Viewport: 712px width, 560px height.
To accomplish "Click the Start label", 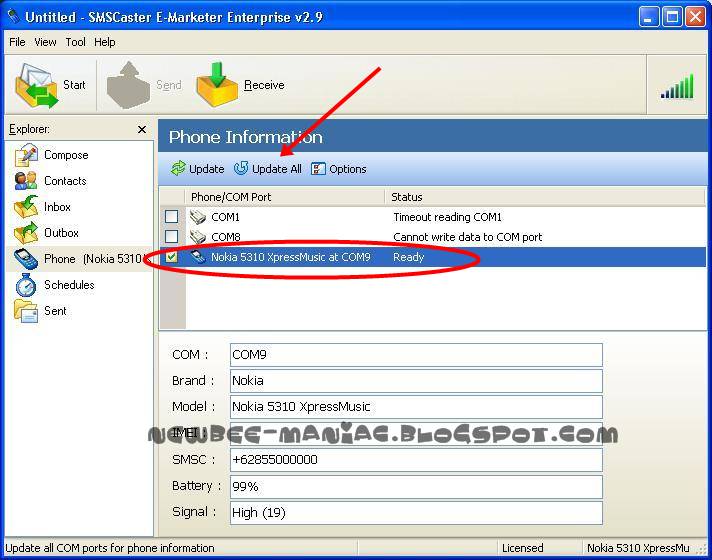I will 74,85.
